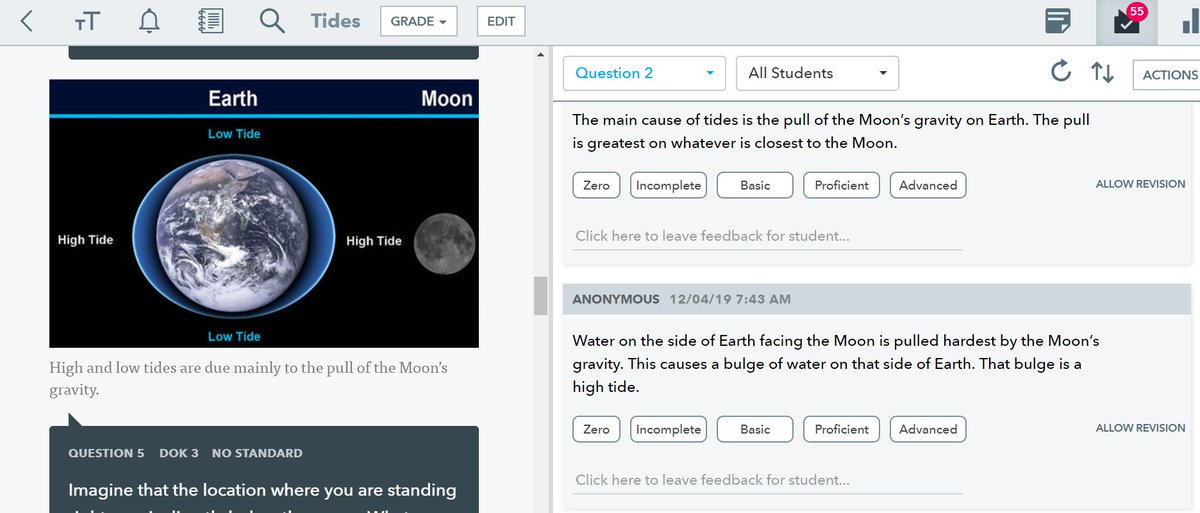Grade first response as Incomplete

coord(669,185)
